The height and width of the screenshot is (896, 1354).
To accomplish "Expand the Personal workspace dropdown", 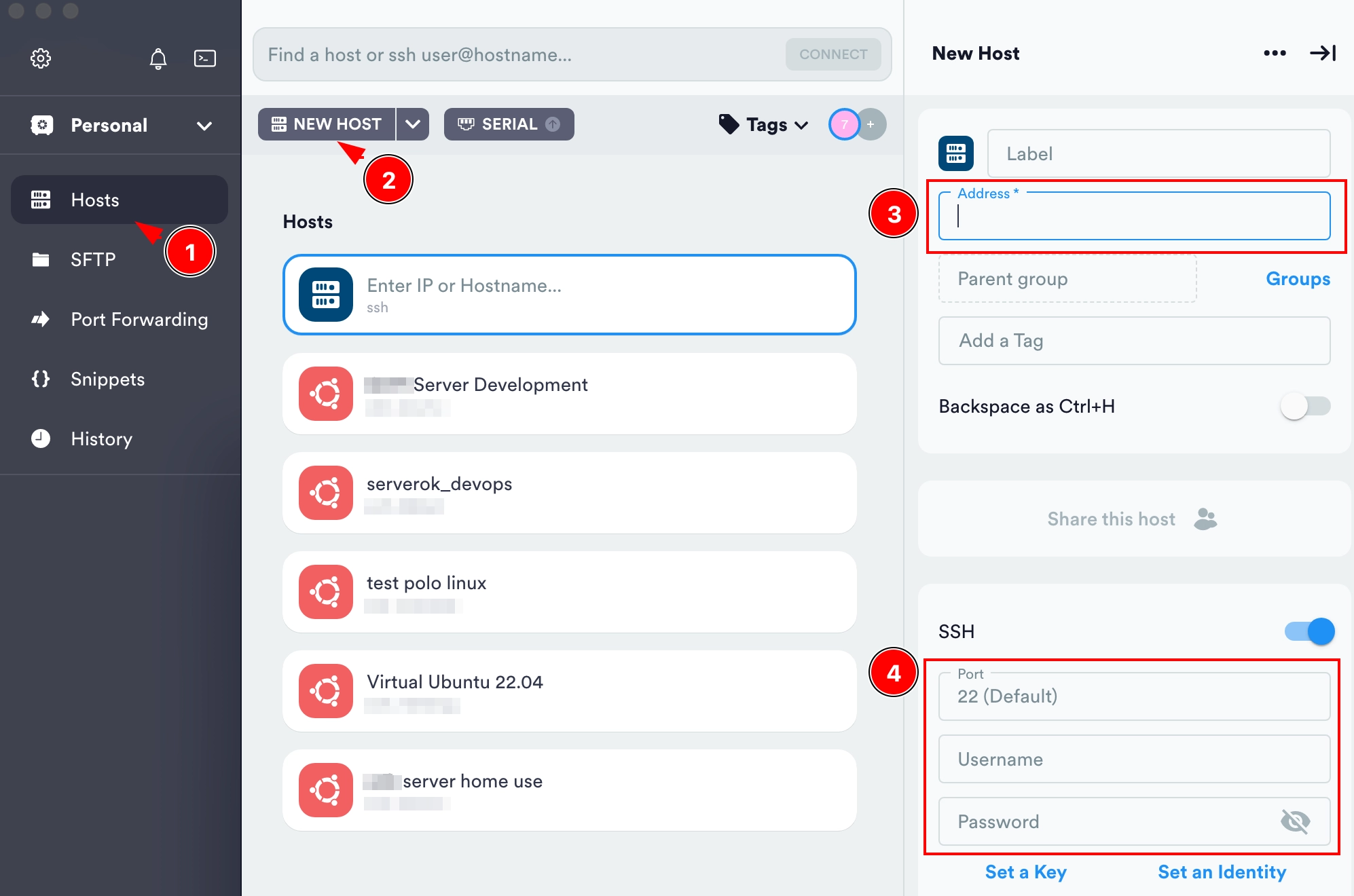I will point(205,125).
